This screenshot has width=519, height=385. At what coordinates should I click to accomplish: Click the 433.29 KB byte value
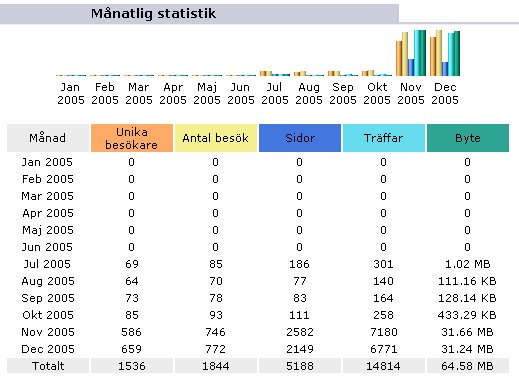467,315
